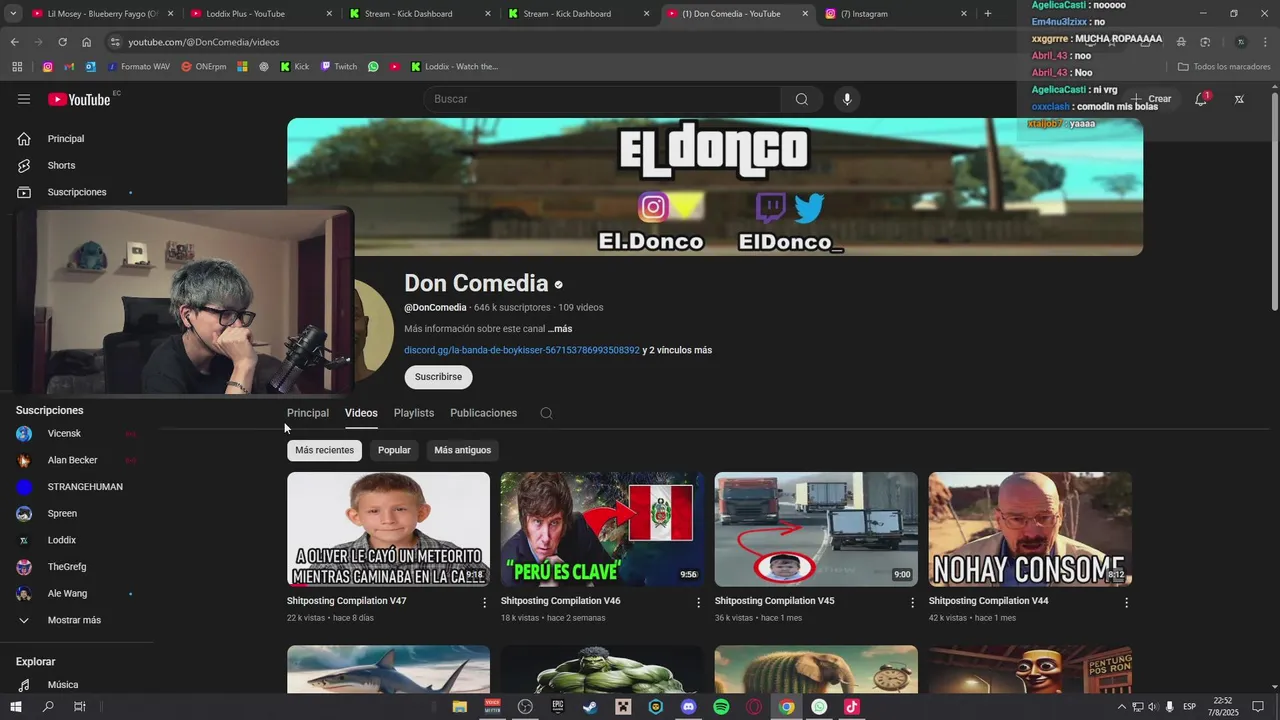Viewport: 1280px width, 720px height.
Task: Select the Videos channel tab
Action: tap(361, 413)
